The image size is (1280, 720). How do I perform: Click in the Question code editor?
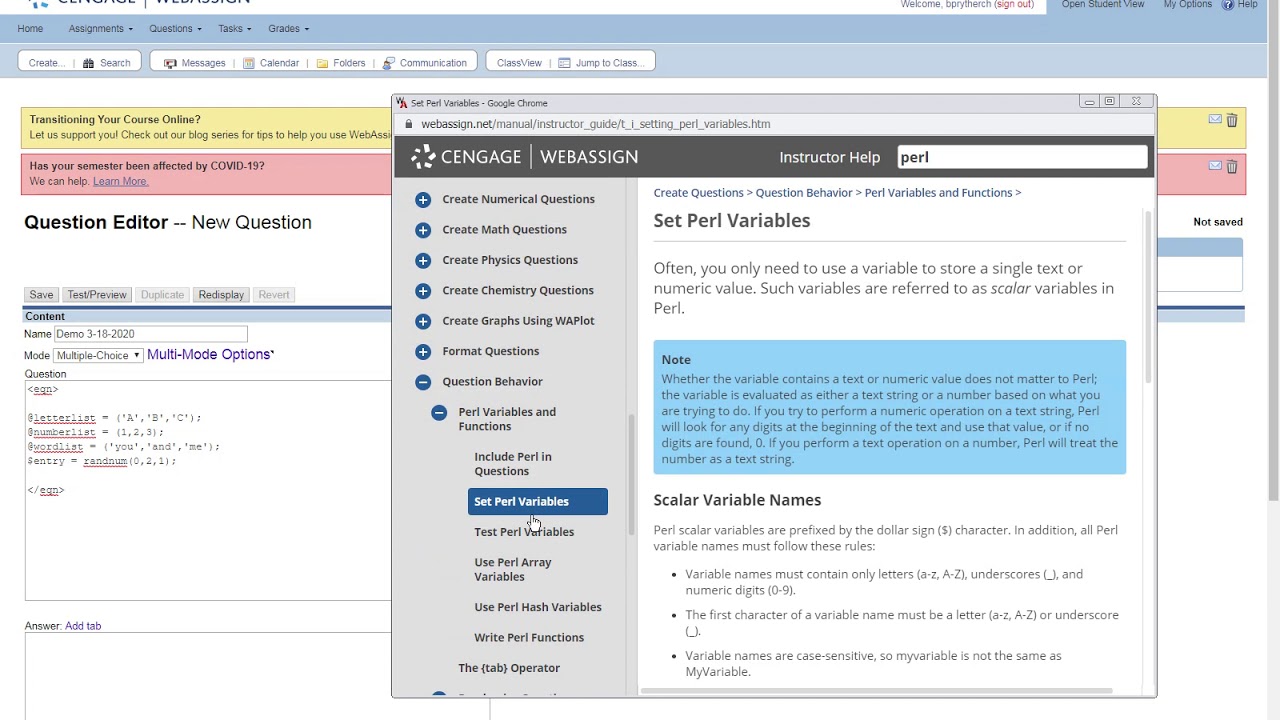(x=208, y=490)
